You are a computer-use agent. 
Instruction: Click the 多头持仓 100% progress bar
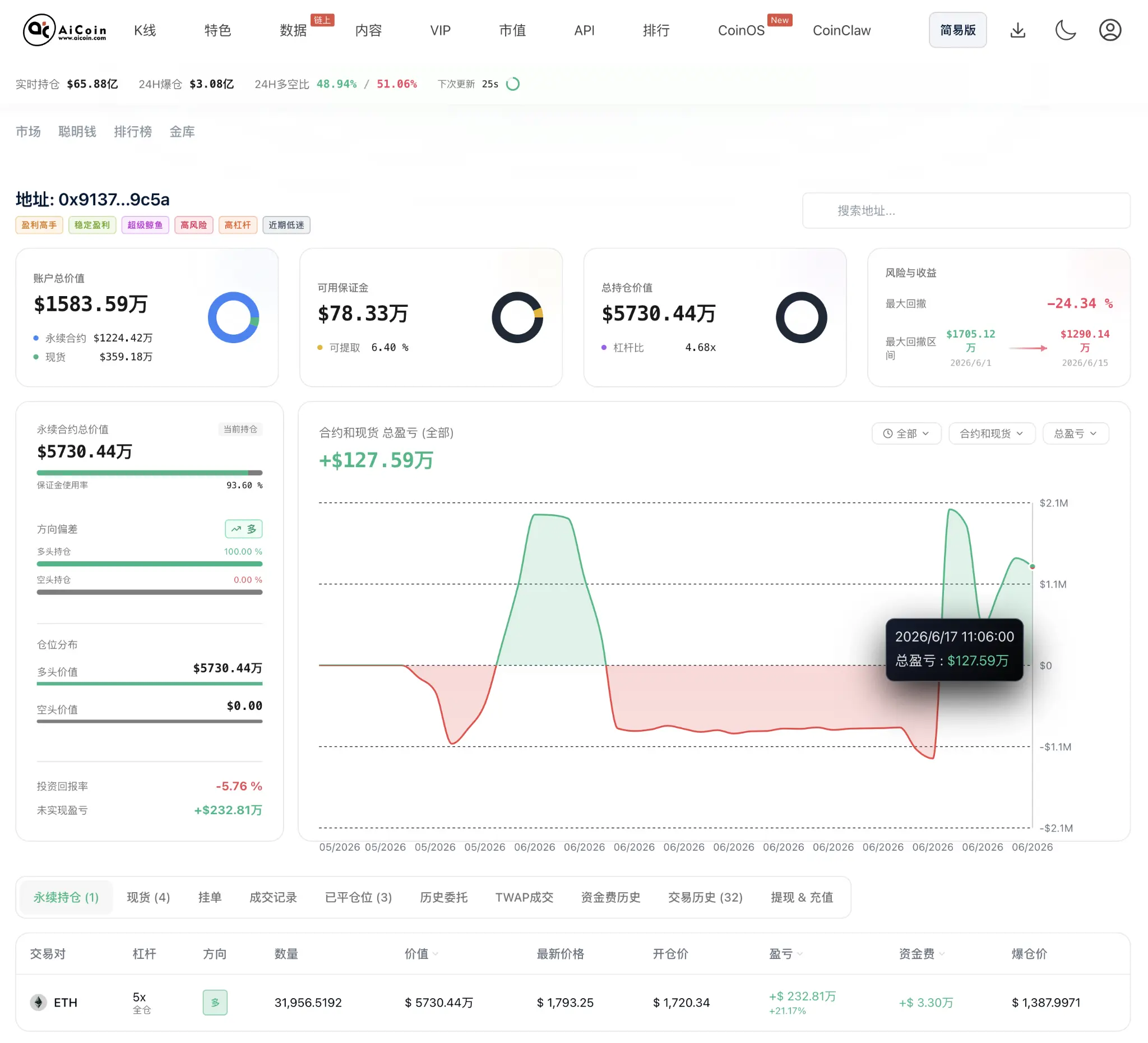[149, 564]
